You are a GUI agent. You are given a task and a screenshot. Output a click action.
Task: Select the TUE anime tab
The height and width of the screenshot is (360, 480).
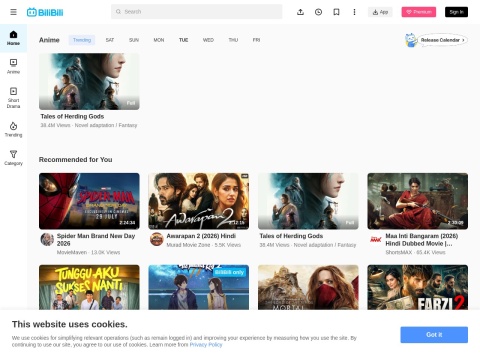pos(183,40)
